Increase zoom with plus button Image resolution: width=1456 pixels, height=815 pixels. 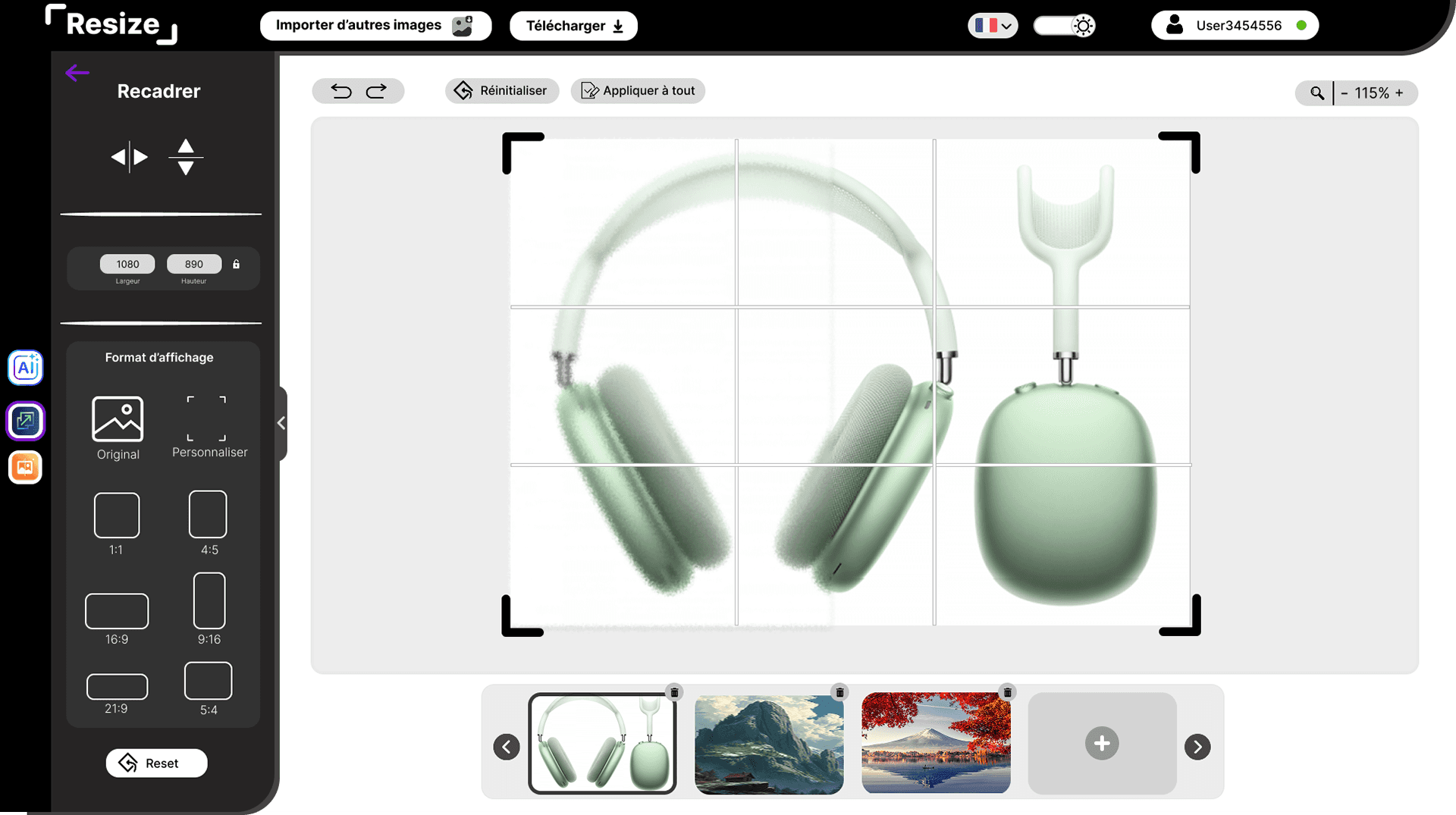pyautogui.click(x=1399, y=93)
